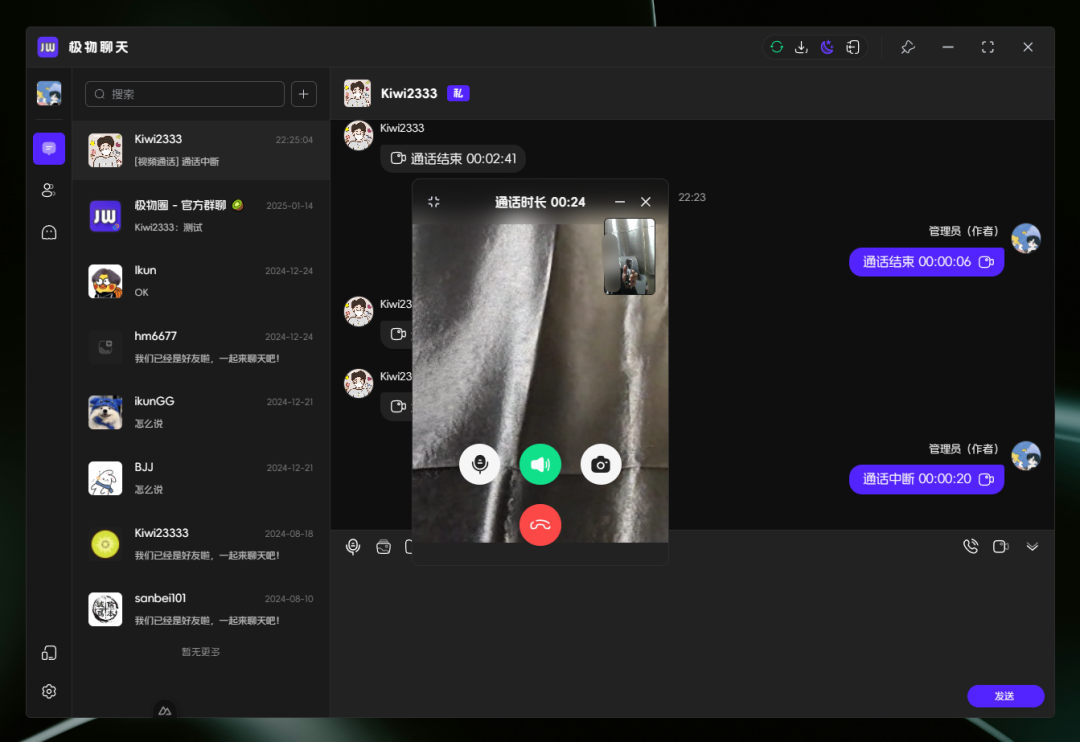
Task: Click the plus button beside the search box
Action: (x=304, y=94)
